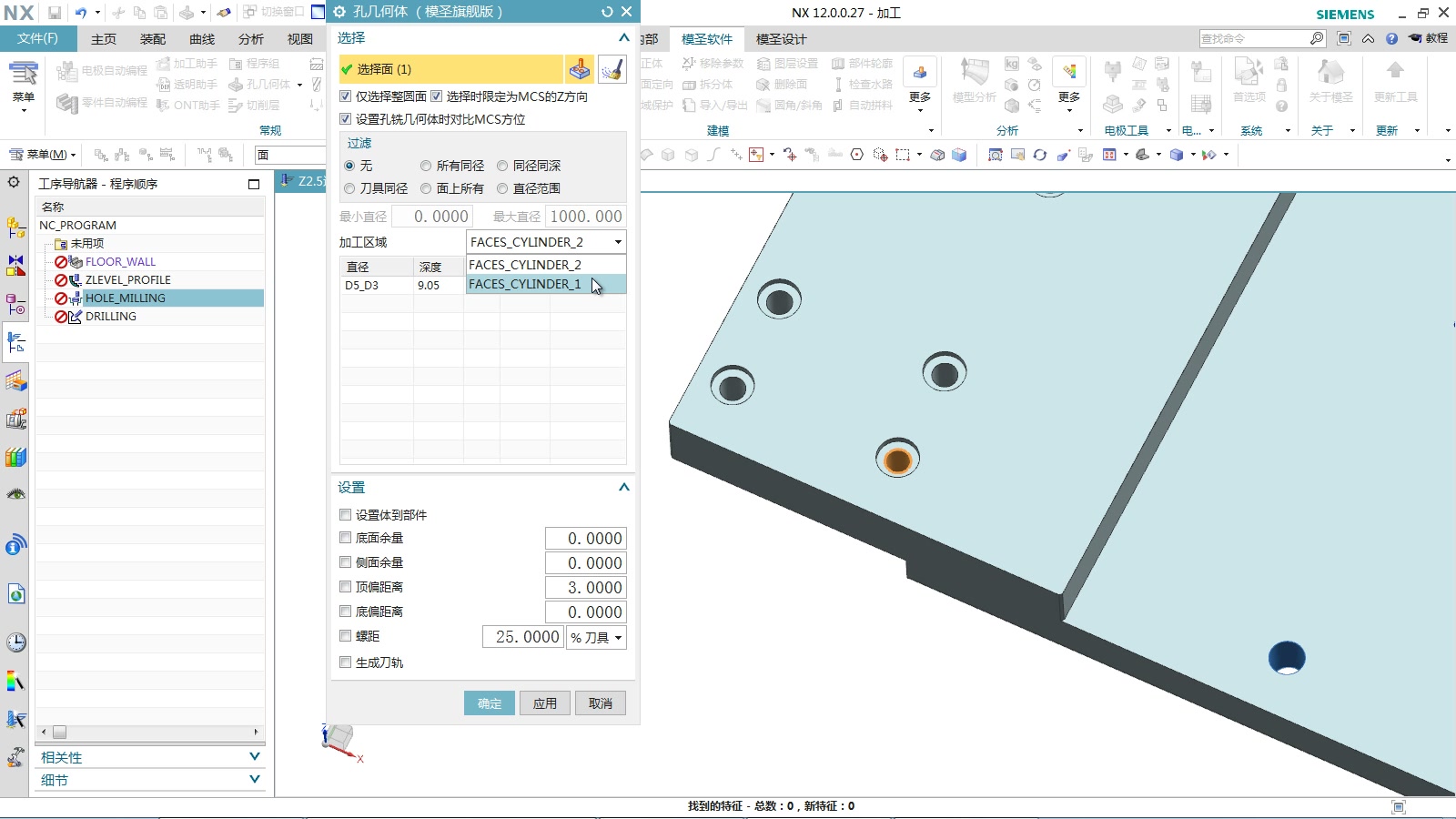
Task: Open the 加工区域 FACES_CYLINDER_2 combo box
Action: [x=546, y=242]
